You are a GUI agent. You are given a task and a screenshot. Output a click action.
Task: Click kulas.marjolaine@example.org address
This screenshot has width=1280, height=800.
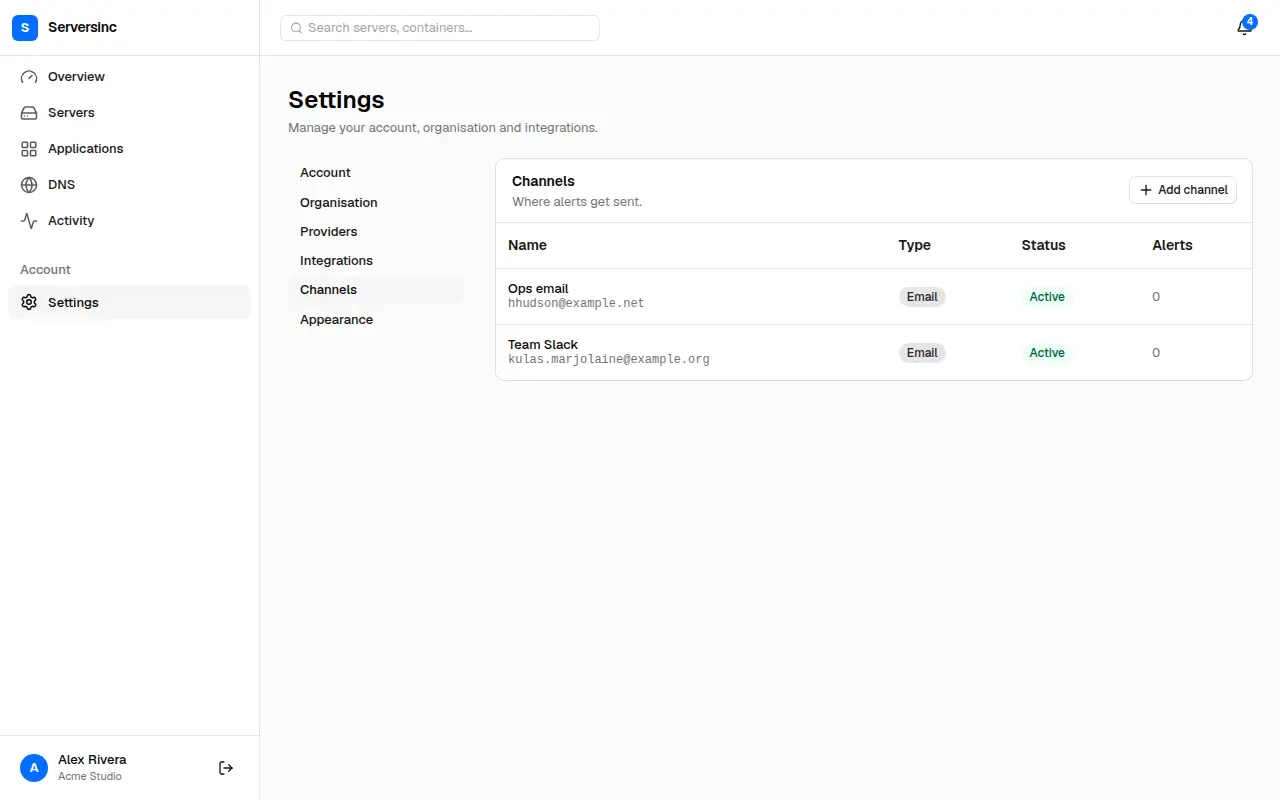point(609,359)
